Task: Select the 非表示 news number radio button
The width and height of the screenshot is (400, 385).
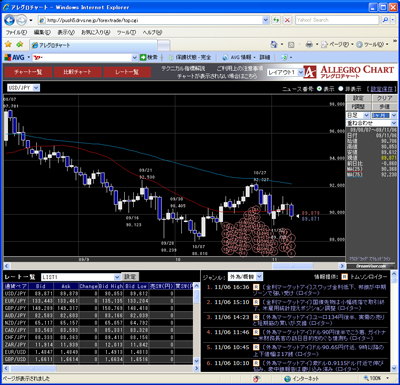Action: pyautogui.click(x=341, y=89)
